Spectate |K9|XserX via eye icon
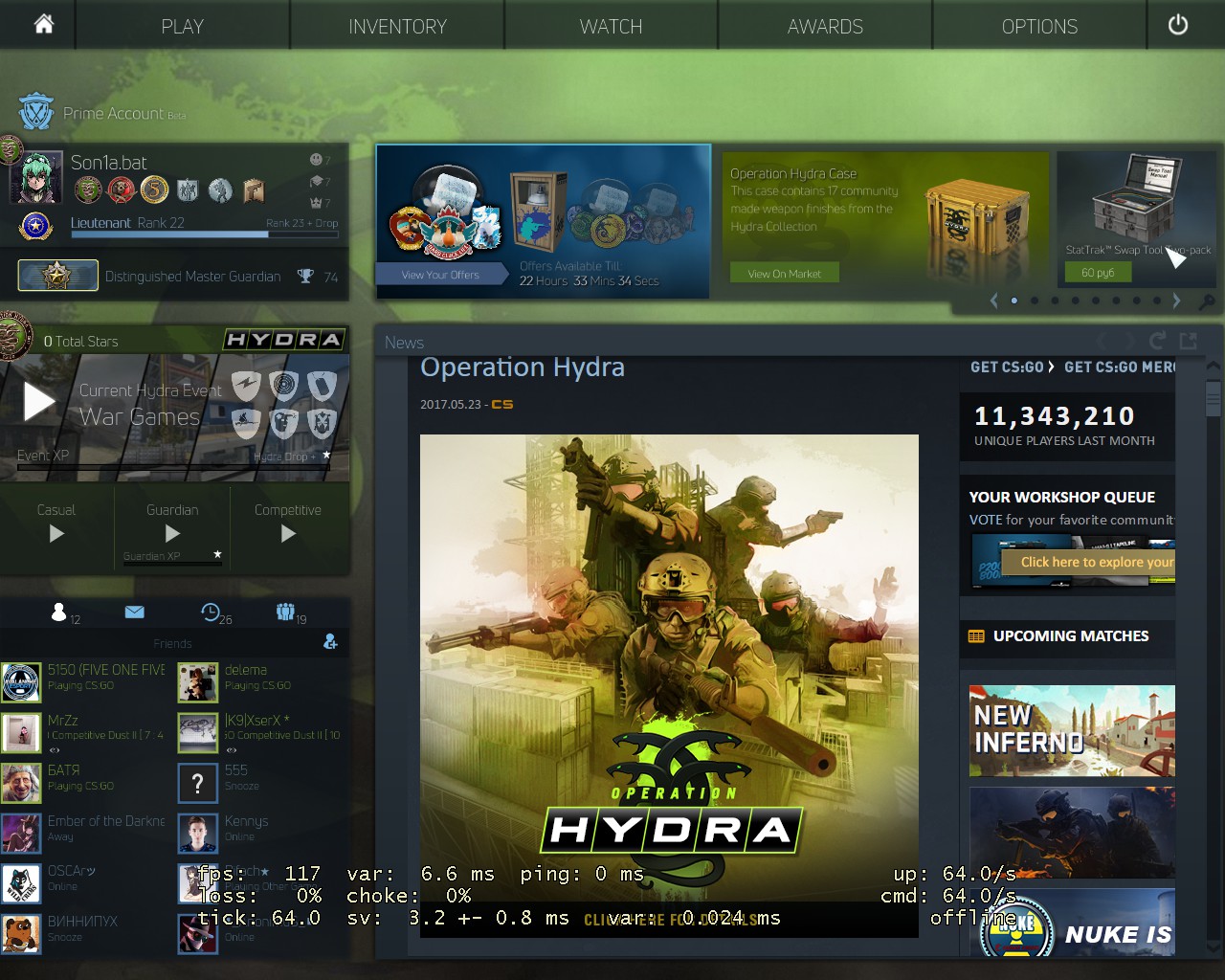This screenshot has width=1225, height=980. (231, 750)
